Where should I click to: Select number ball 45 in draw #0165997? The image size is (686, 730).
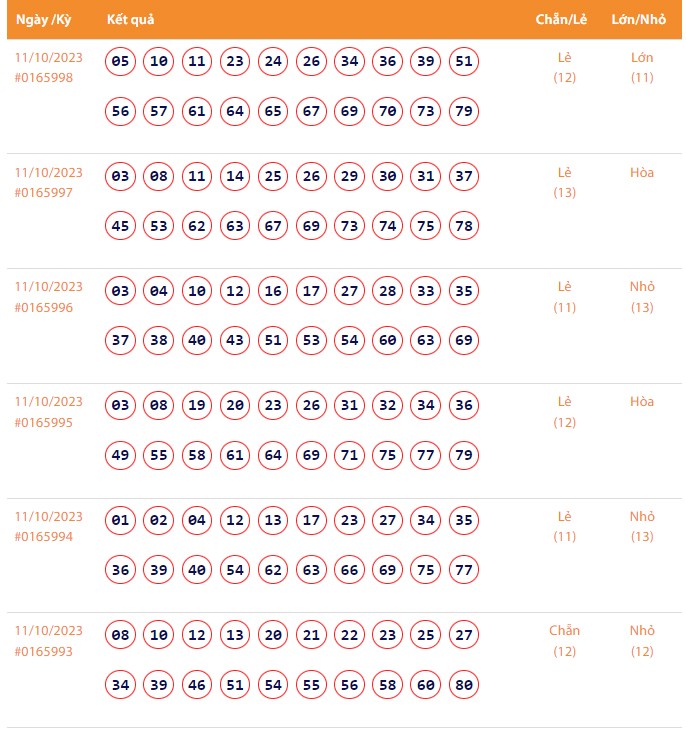(121, 226)
